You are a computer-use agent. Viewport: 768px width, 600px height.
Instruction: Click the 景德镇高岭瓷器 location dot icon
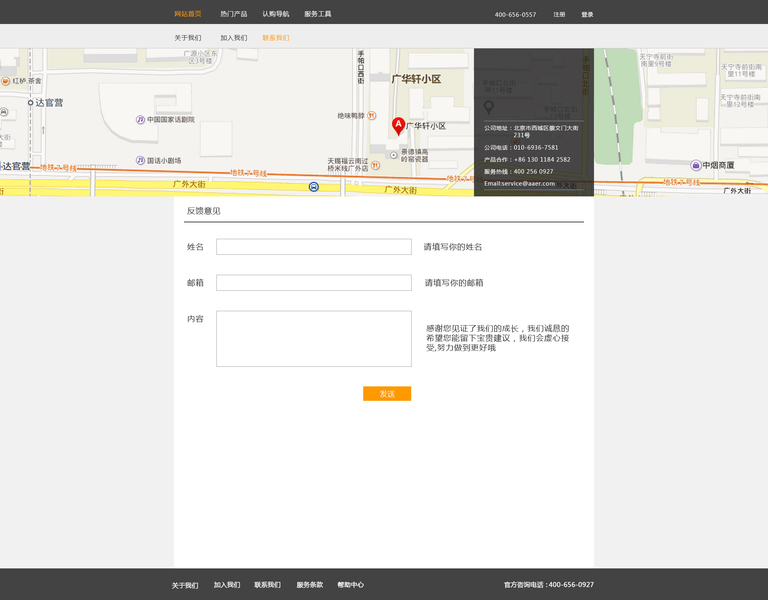pyautogui.click(x=393, y=155)
